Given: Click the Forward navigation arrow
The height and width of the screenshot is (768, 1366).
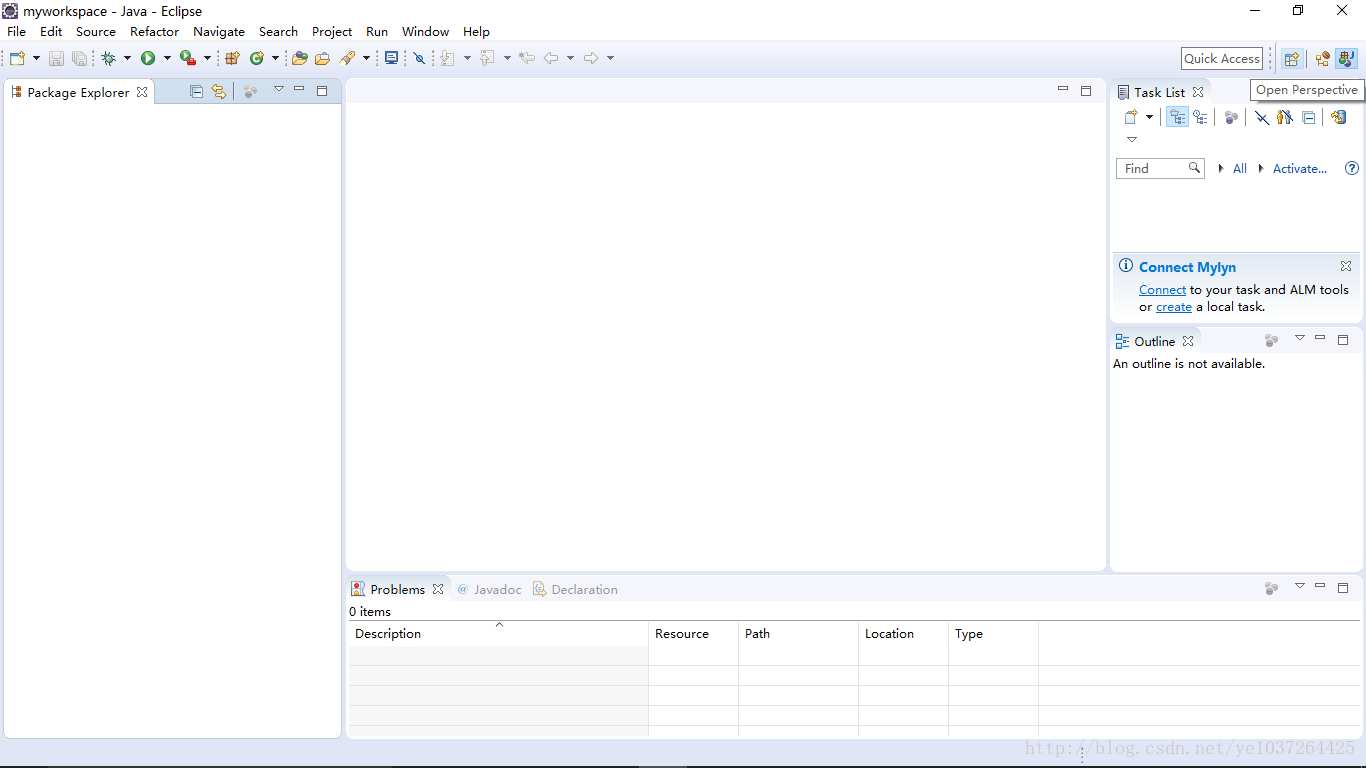Looking at the screenshot, I should click(x=591, y=58).
